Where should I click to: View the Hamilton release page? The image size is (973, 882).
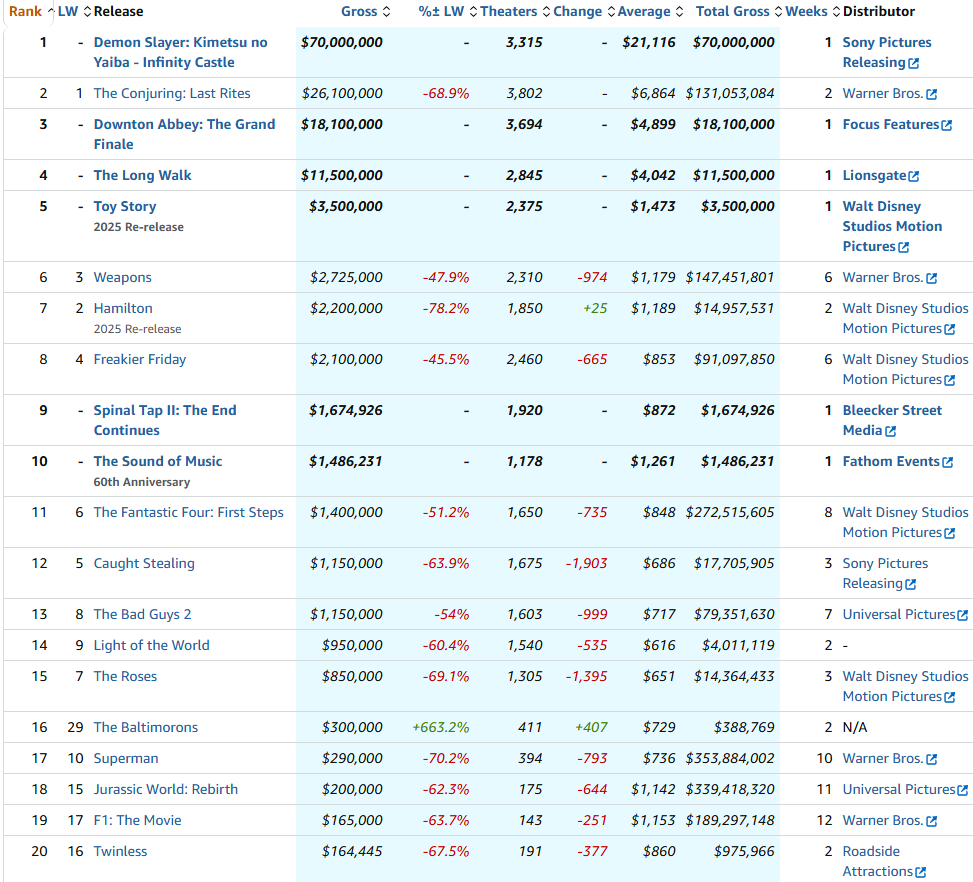point(123,308)
